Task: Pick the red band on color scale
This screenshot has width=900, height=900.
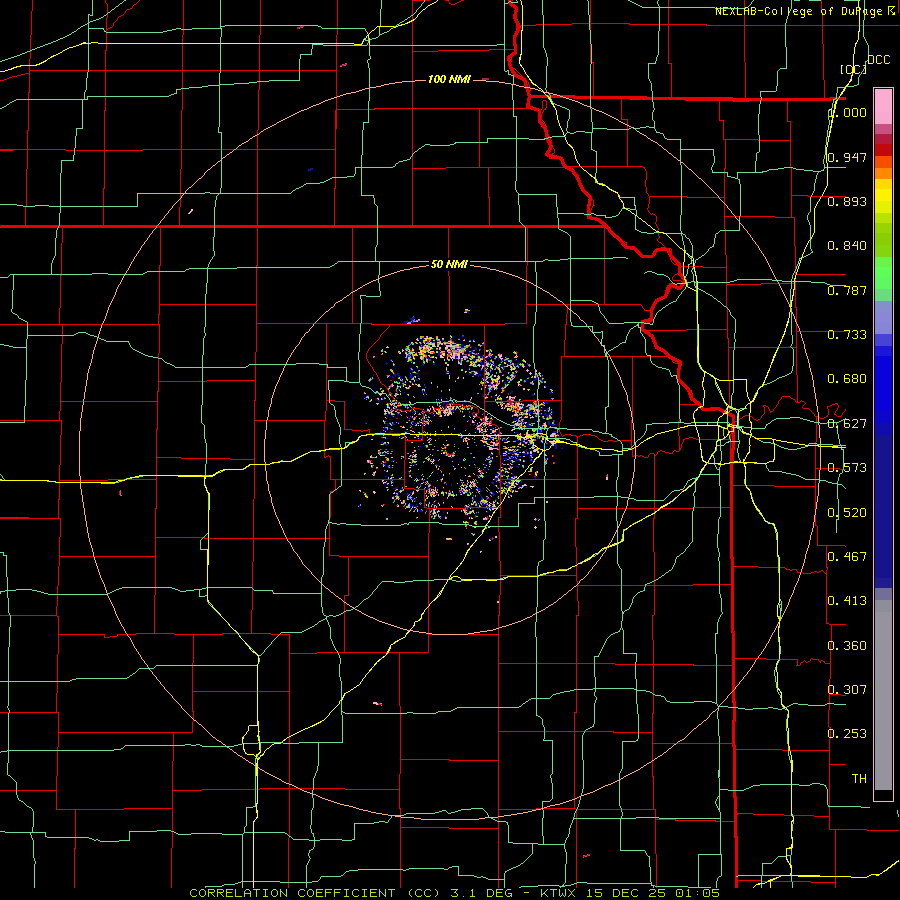Action: tap(883, 149)
